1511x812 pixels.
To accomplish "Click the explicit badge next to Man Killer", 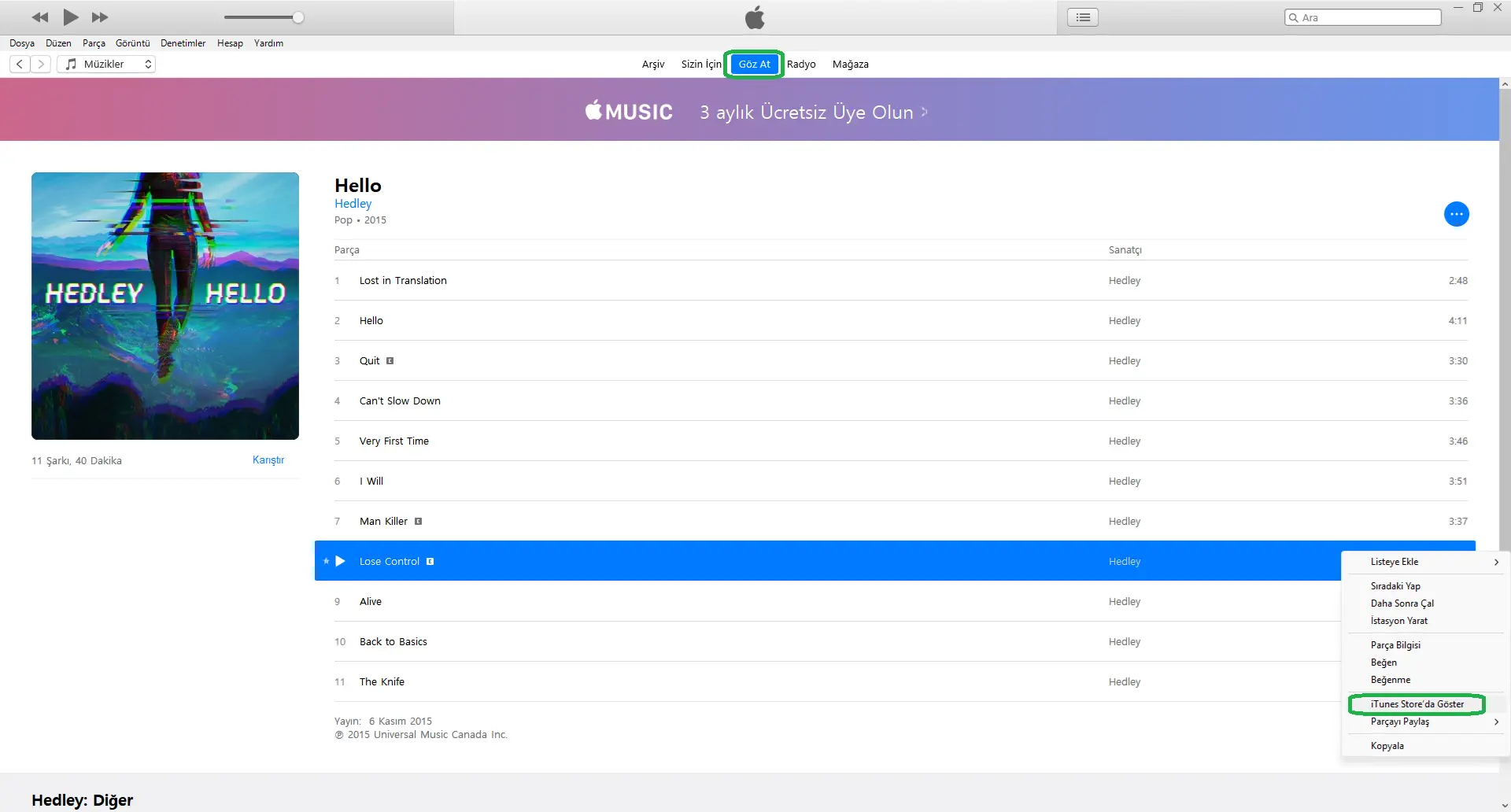I will click(x=418, y=522).
